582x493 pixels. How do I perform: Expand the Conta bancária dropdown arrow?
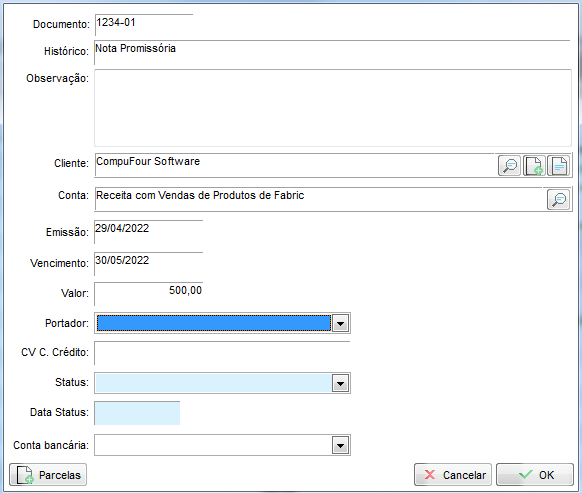coord(340,445)
